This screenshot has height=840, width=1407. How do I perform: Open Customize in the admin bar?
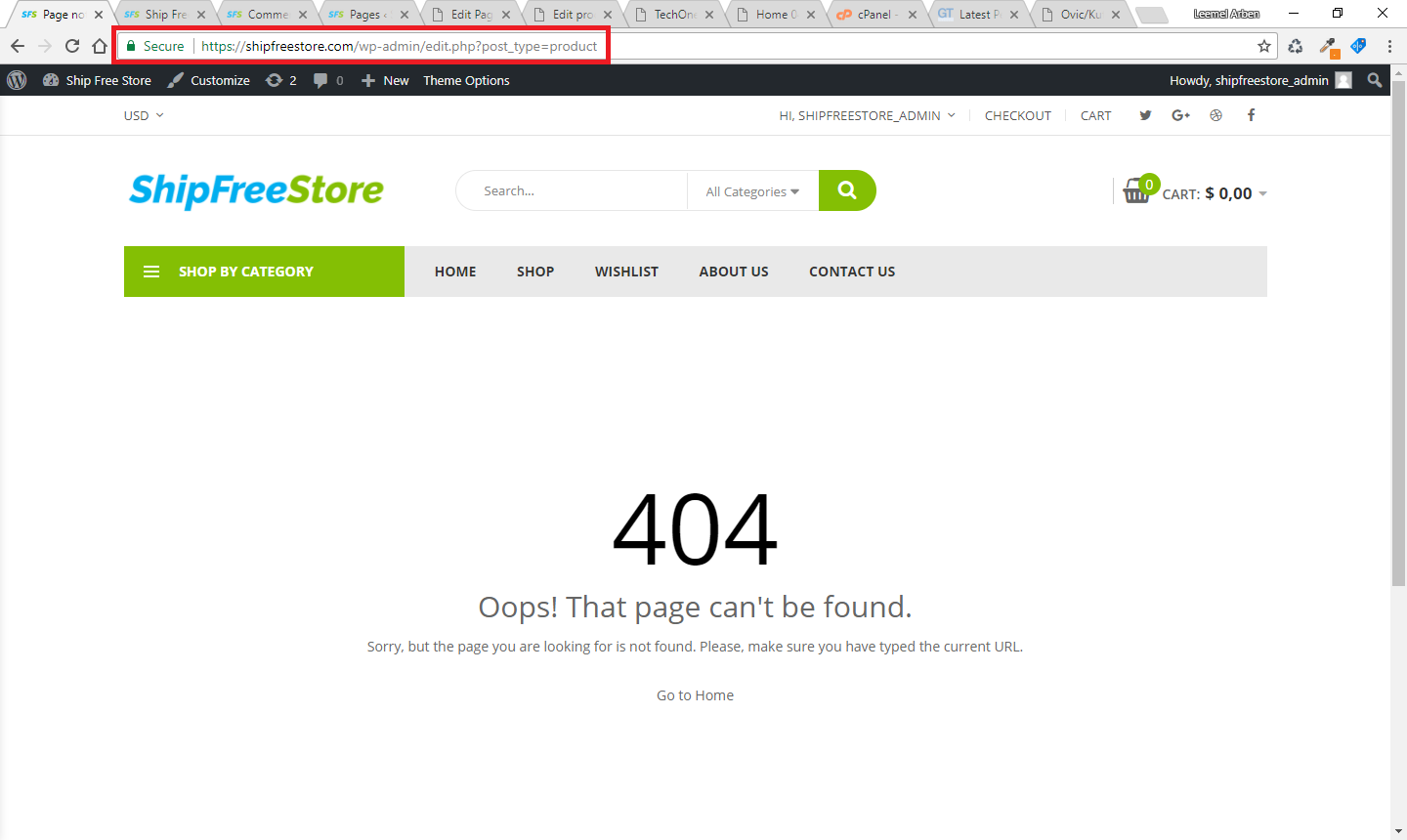[x=208, y=80]
